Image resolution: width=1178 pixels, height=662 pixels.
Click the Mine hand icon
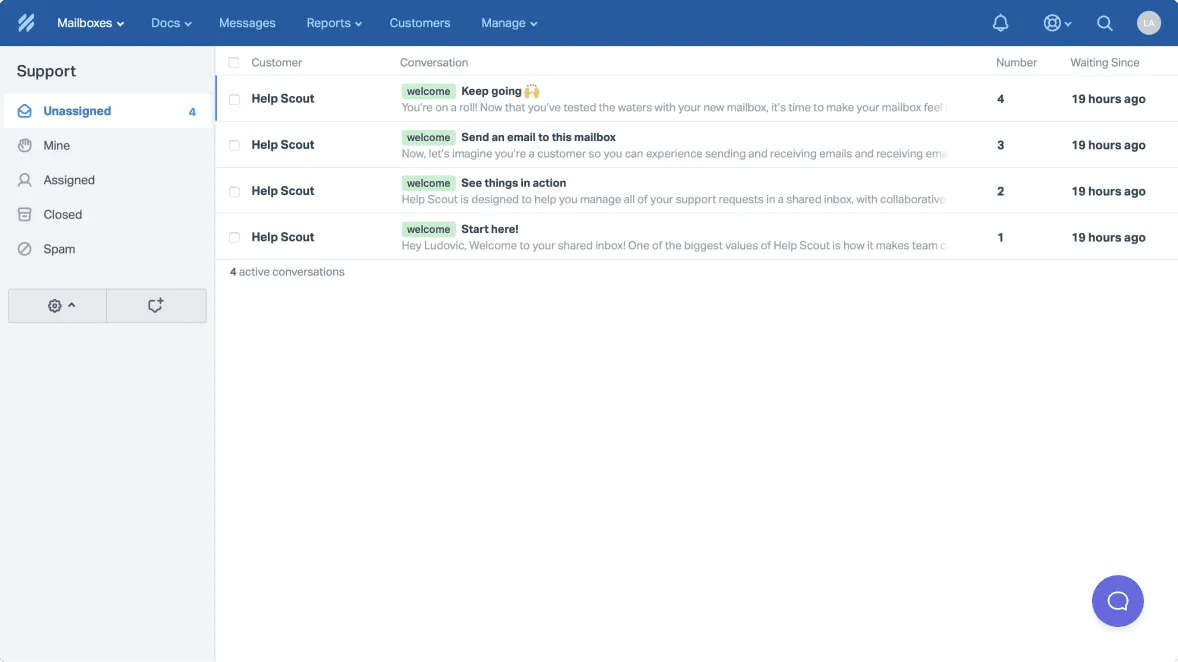pos(25,146)
